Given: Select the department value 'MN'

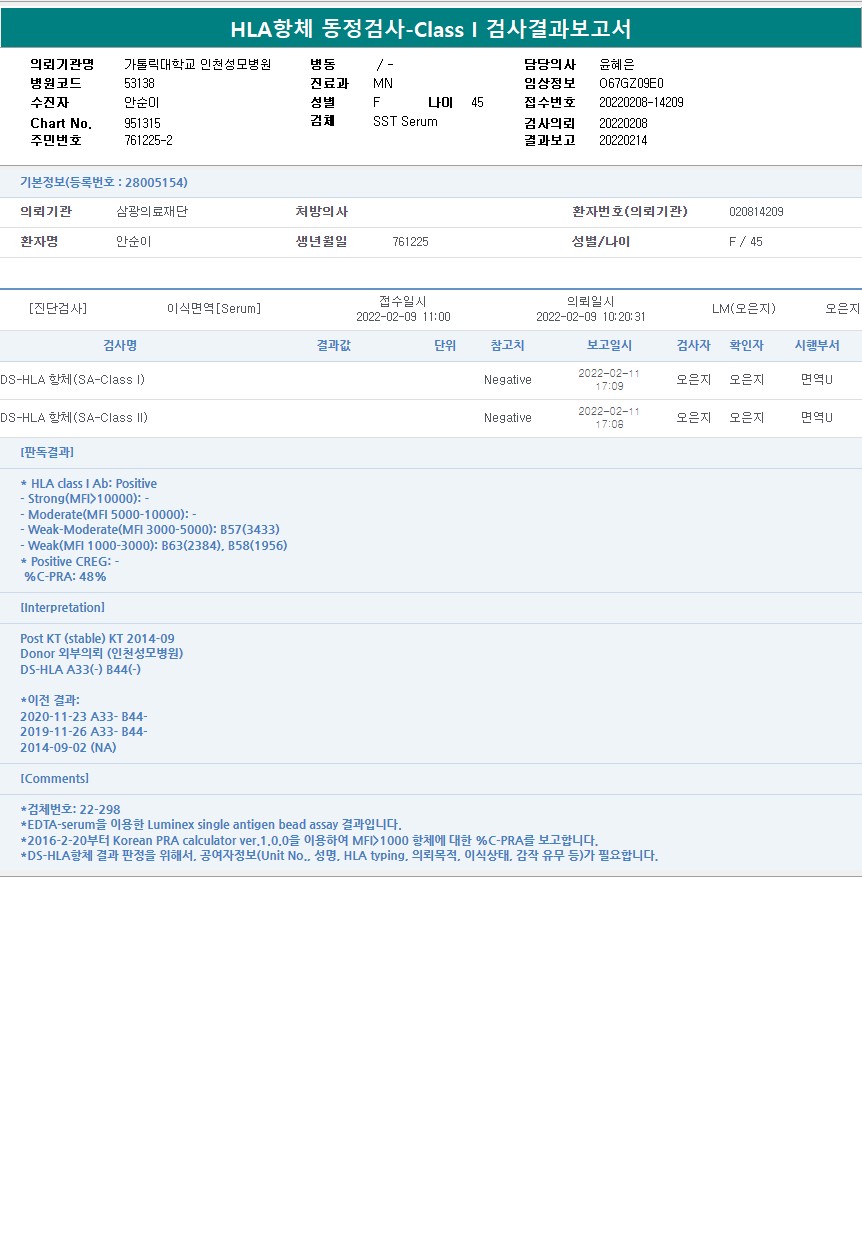Looking at the screenshot, I should pyautogui.click(x=383, y=83).
